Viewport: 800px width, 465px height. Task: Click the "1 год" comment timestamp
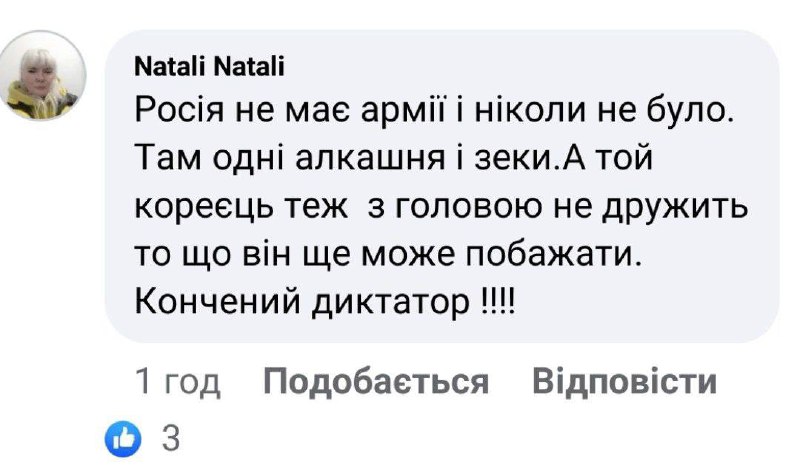tap(177, 381)
